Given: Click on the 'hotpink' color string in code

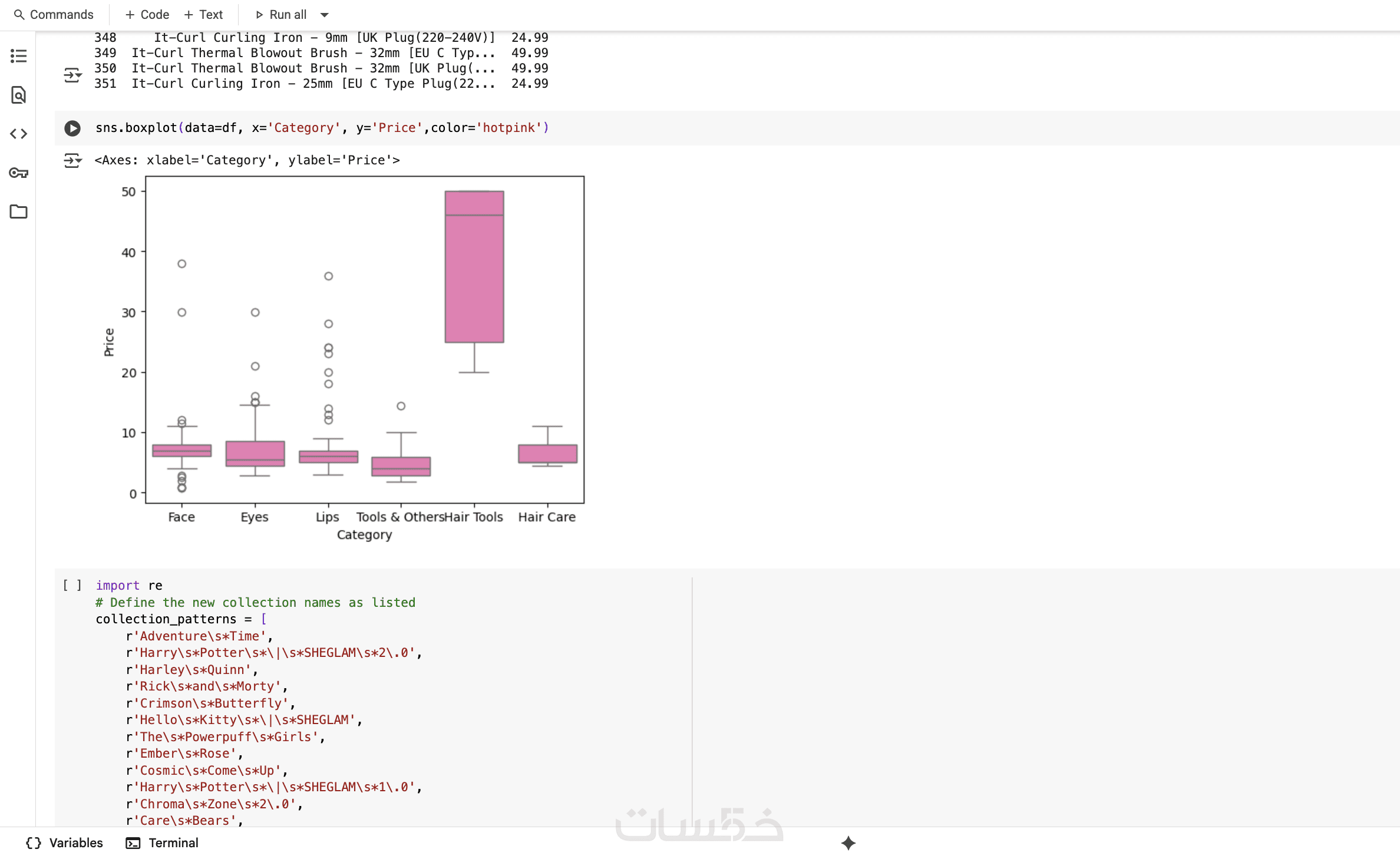Looking at the screenshot, I should tap(509, 128).
